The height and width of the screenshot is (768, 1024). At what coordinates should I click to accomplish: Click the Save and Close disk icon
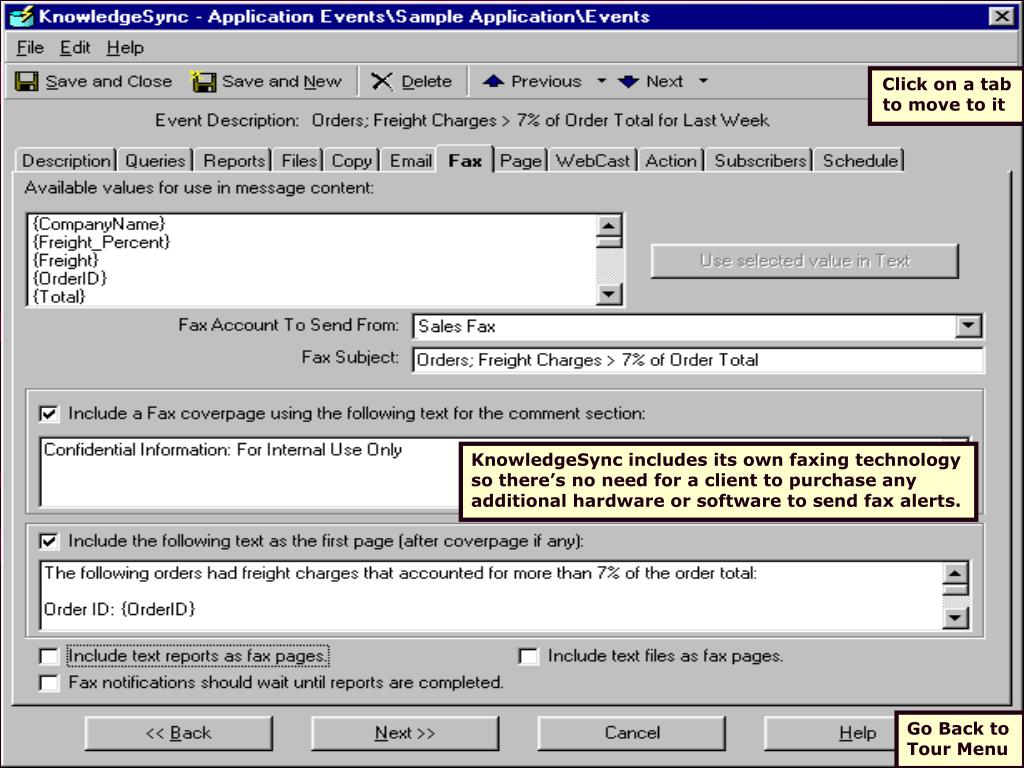tap(27, 82)
